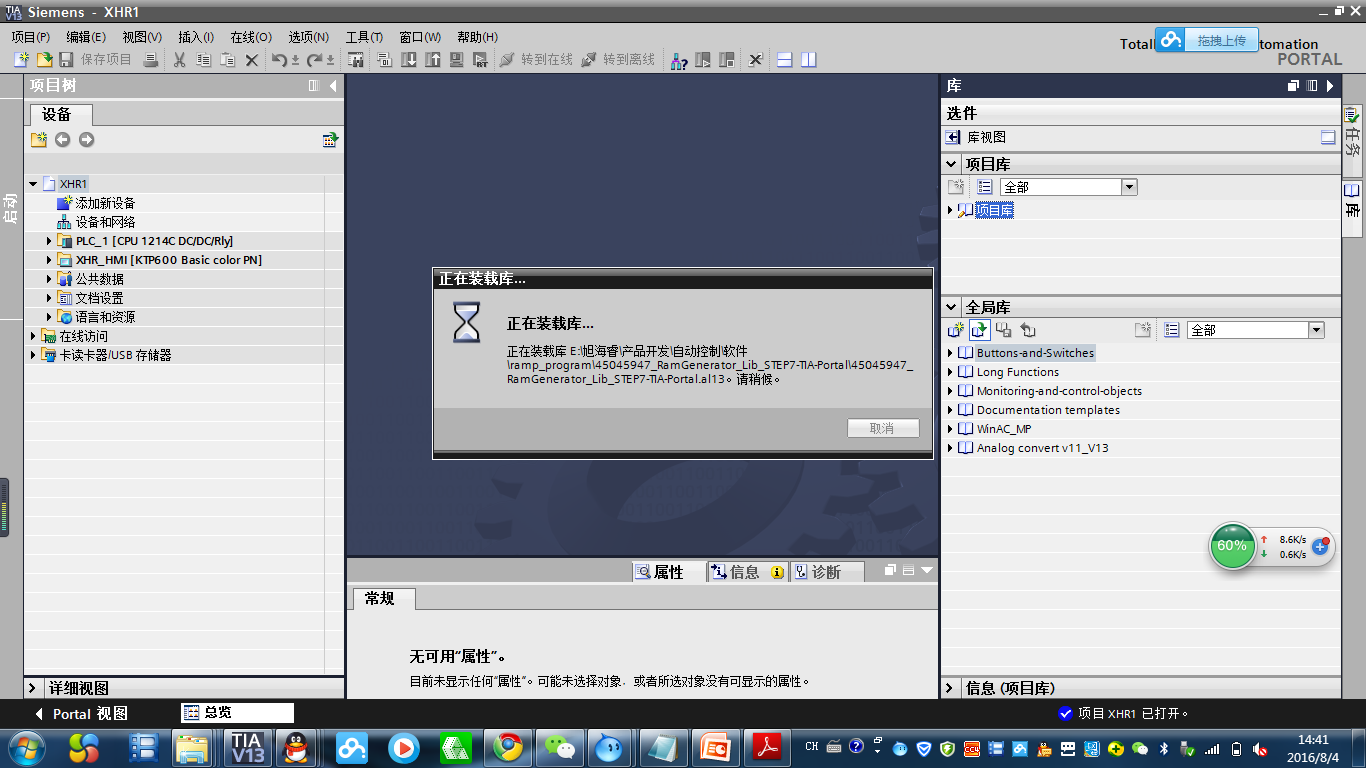1366x768 pixels.
Task: Switch to the 信息 inspector tab
Action: point(747,572)
